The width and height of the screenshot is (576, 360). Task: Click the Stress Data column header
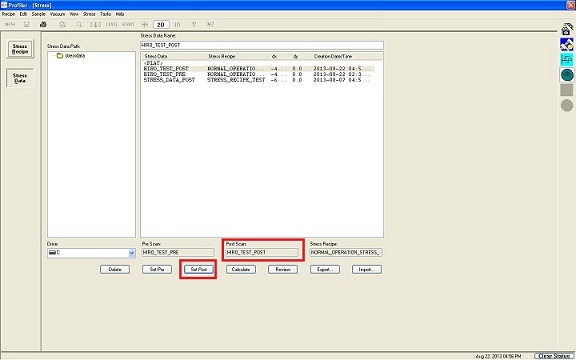tap(173, 56)
